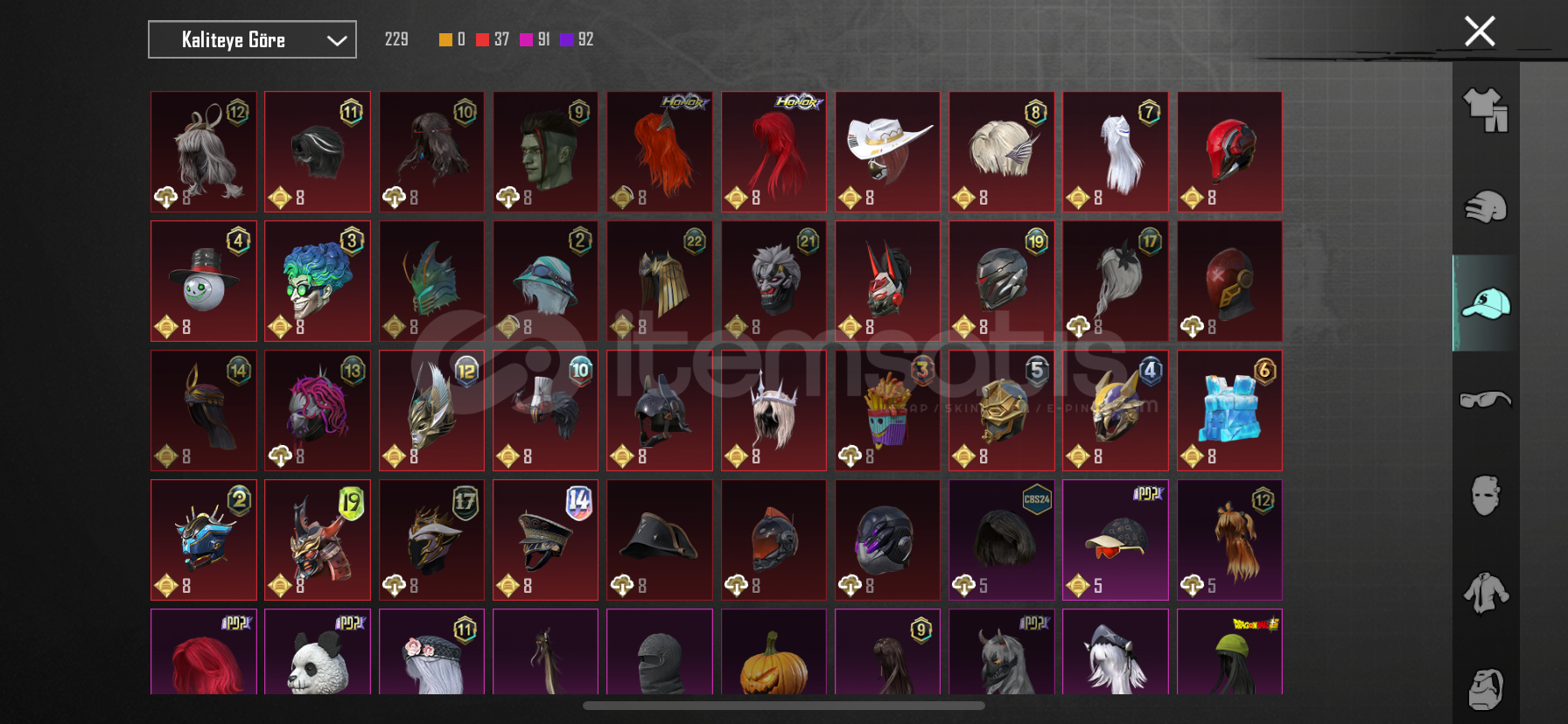Open the outfits (shirt) category icon

(x=1485, y=110)
